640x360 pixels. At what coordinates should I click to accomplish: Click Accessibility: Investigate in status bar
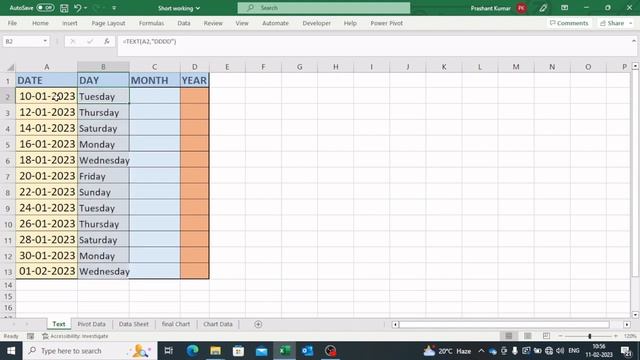76,336
